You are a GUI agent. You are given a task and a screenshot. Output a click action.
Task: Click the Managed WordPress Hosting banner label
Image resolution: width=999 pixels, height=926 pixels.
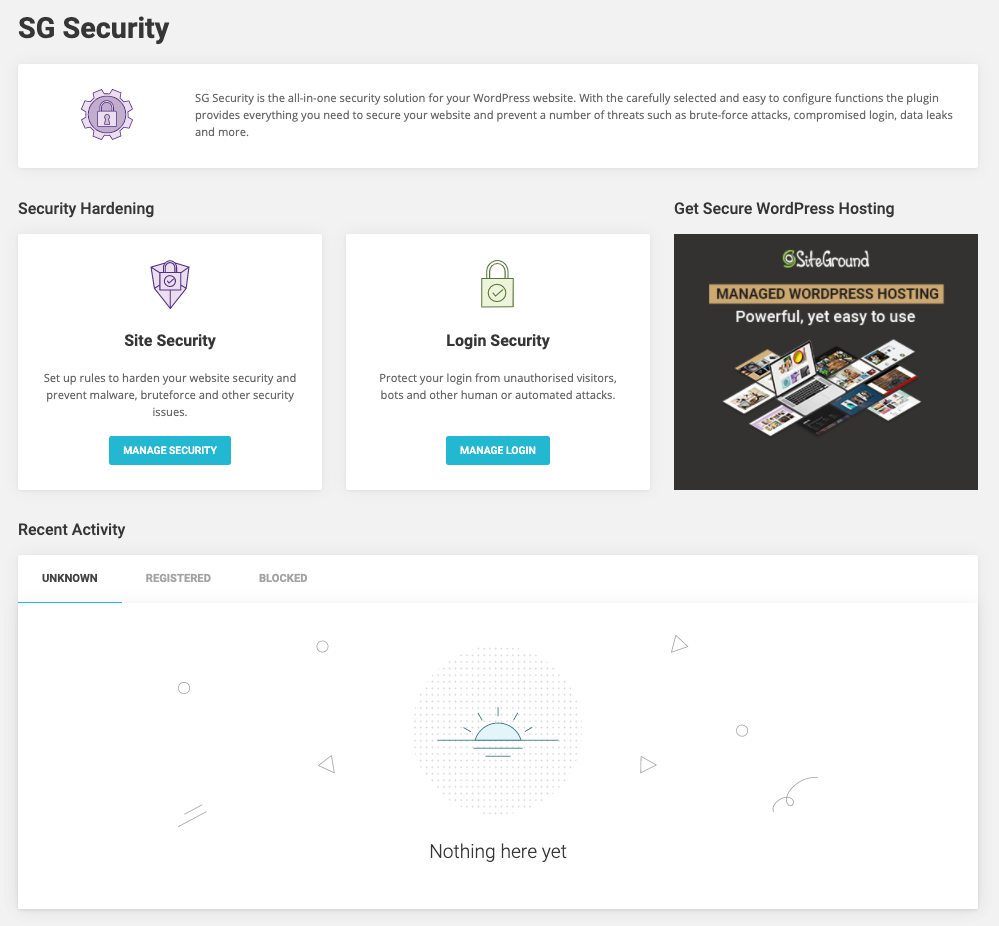[x=826, y=294]
